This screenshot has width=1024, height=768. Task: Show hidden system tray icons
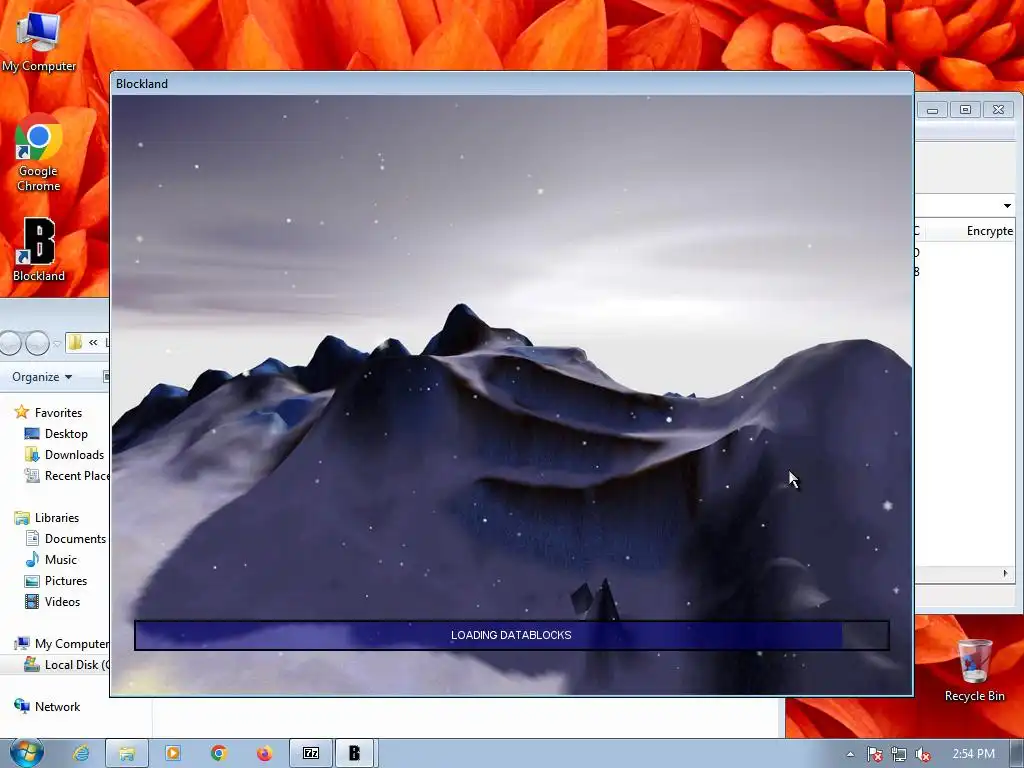(850, 754)
